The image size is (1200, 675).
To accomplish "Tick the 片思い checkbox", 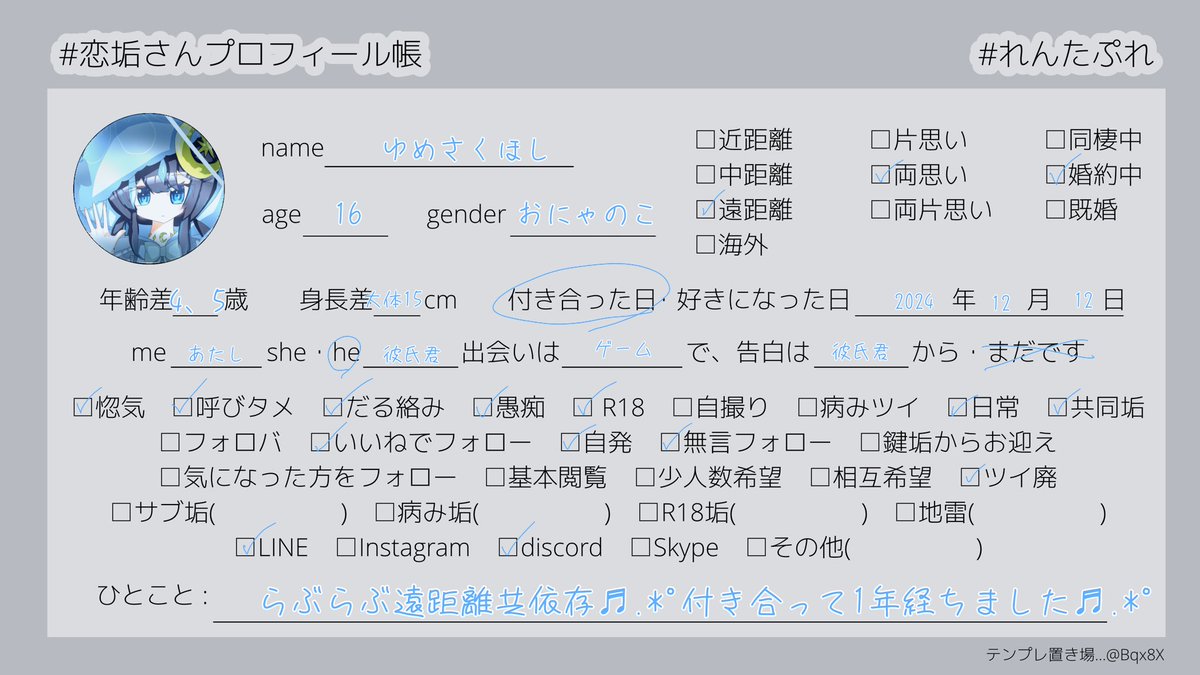I will (x=881, y=140).
